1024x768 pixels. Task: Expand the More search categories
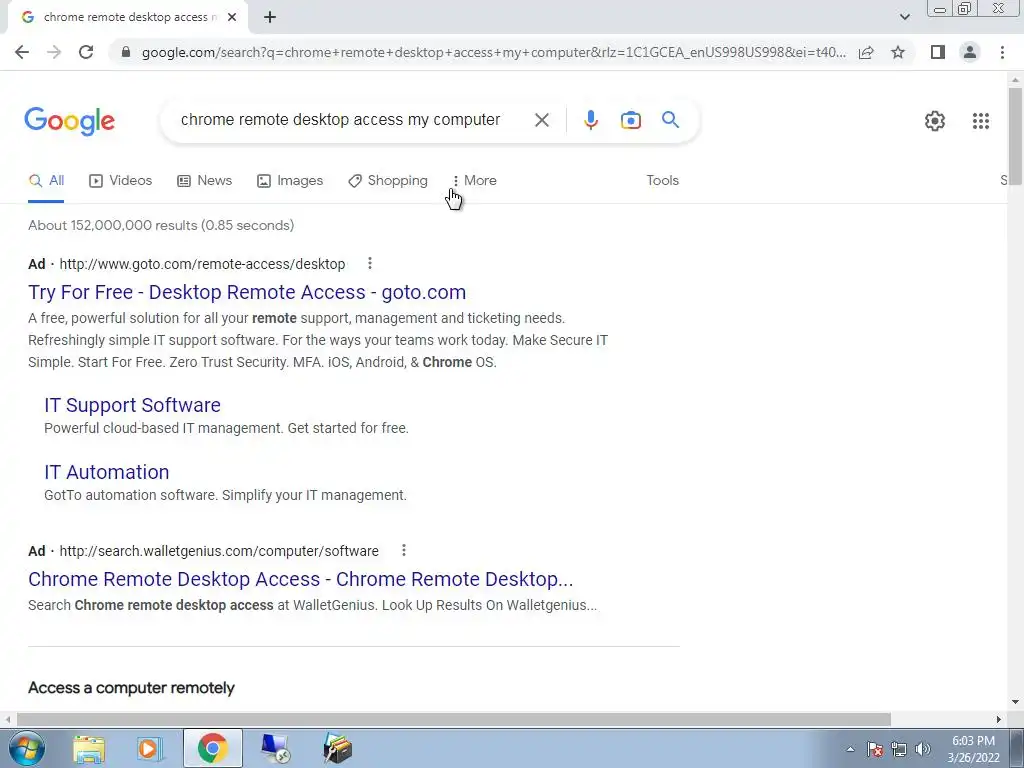tap(475, 181)
